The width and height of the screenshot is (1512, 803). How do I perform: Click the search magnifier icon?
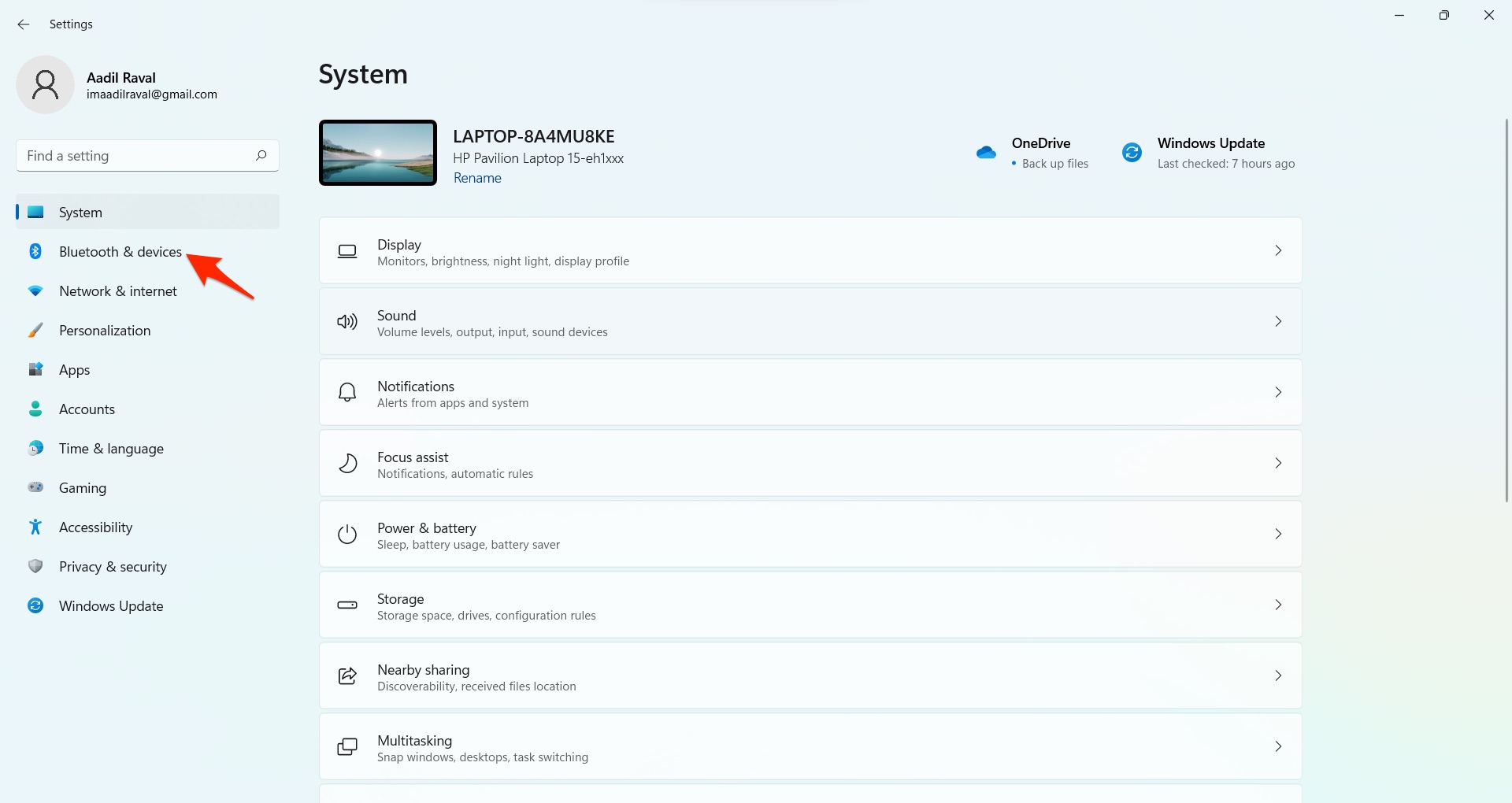click(x=261, y=155)
